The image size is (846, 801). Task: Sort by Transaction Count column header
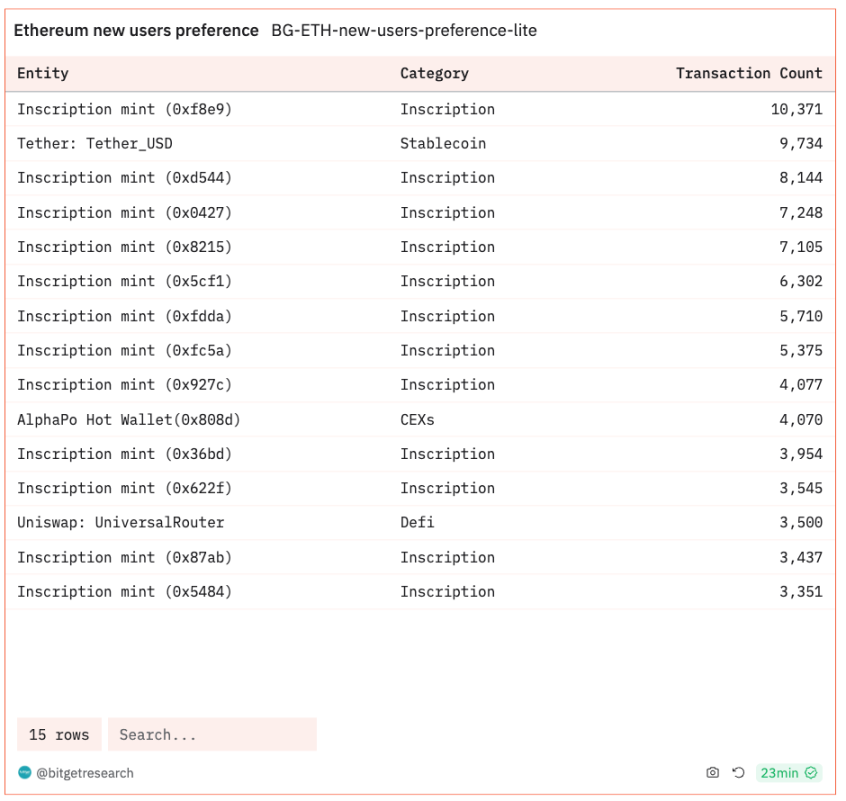point(748,73)
